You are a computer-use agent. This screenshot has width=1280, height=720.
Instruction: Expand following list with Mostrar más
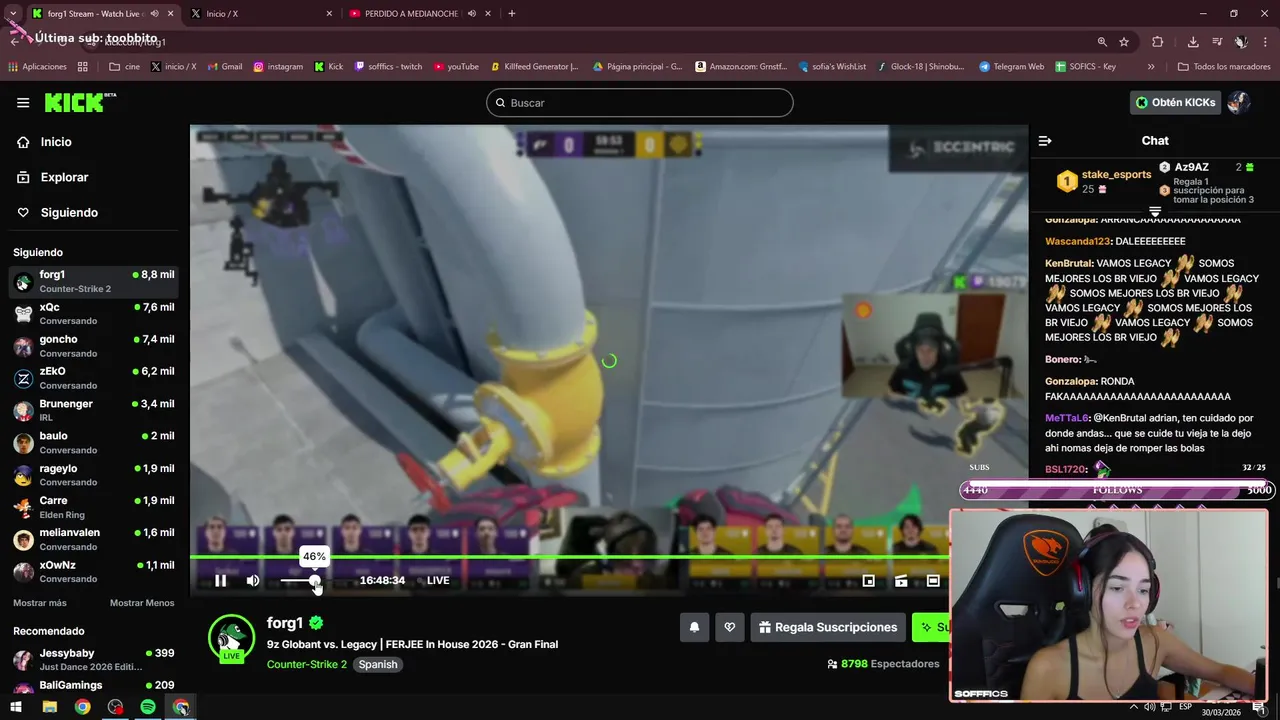click(x=40, y=603)
